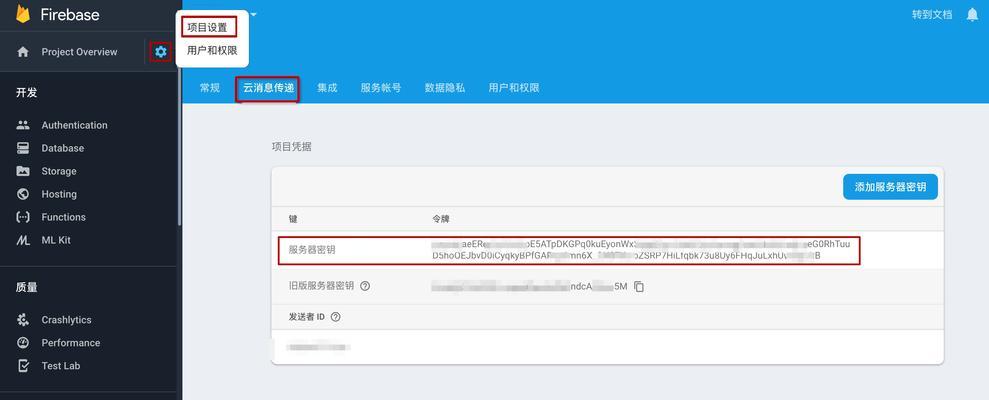Viewport: 989px width, 400px height.
Task: Click the 键 column header
Action: [293, 219]
